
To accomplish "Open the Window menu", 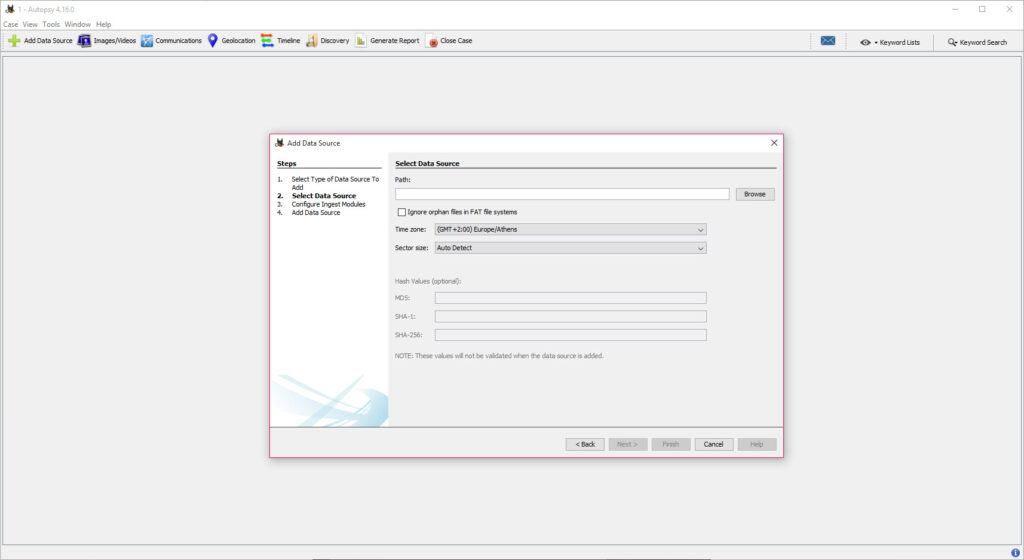I will 78,24.
